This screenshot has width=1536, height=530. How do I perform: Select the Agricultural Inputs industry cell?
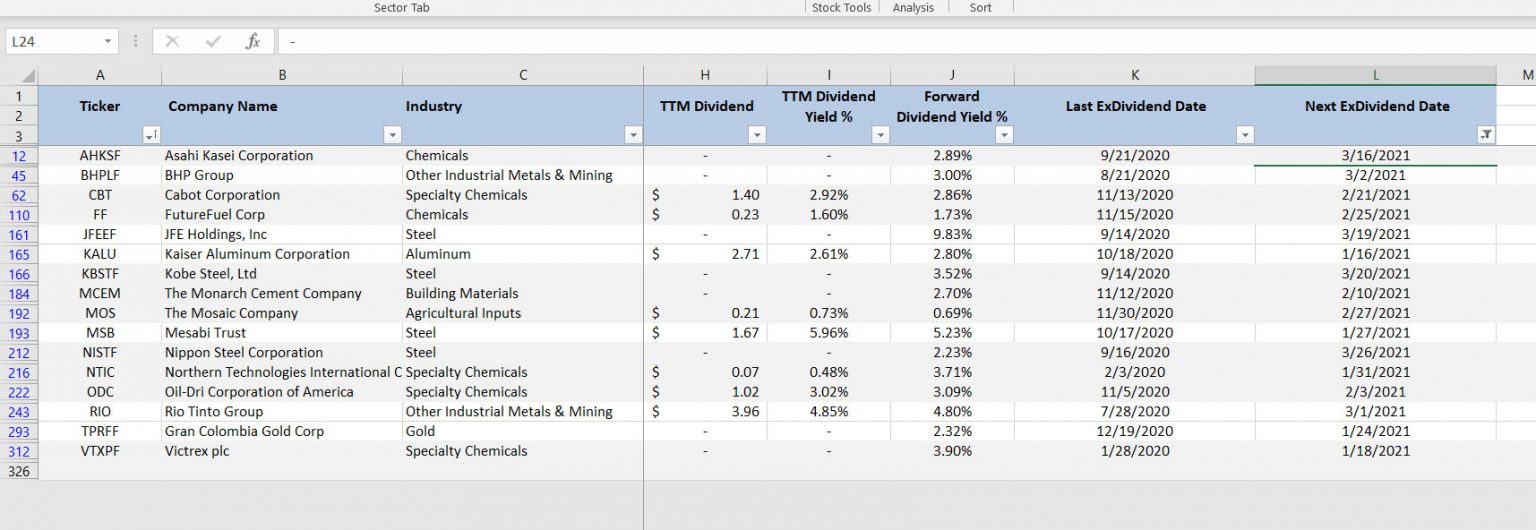523,313
